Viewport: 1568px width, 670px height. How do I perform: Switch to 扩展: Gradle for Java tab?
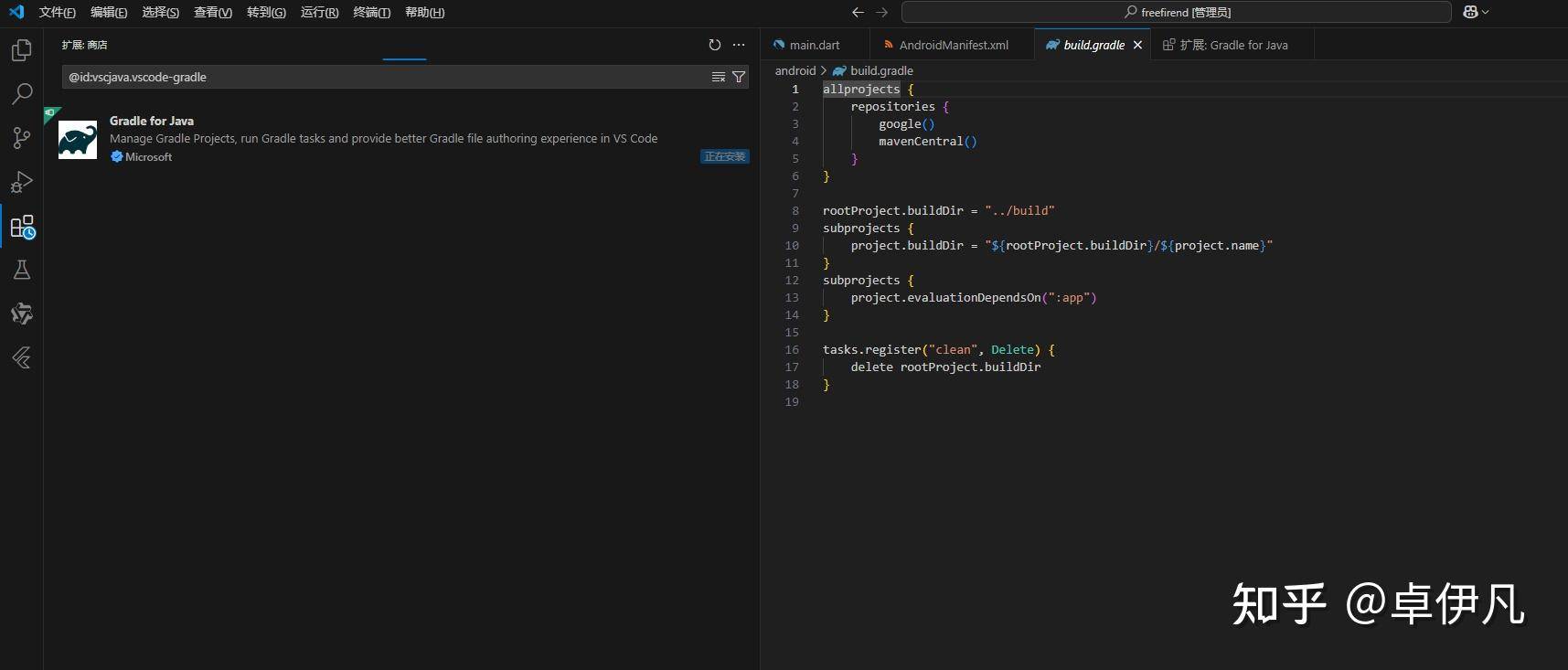coord(1233,45)
